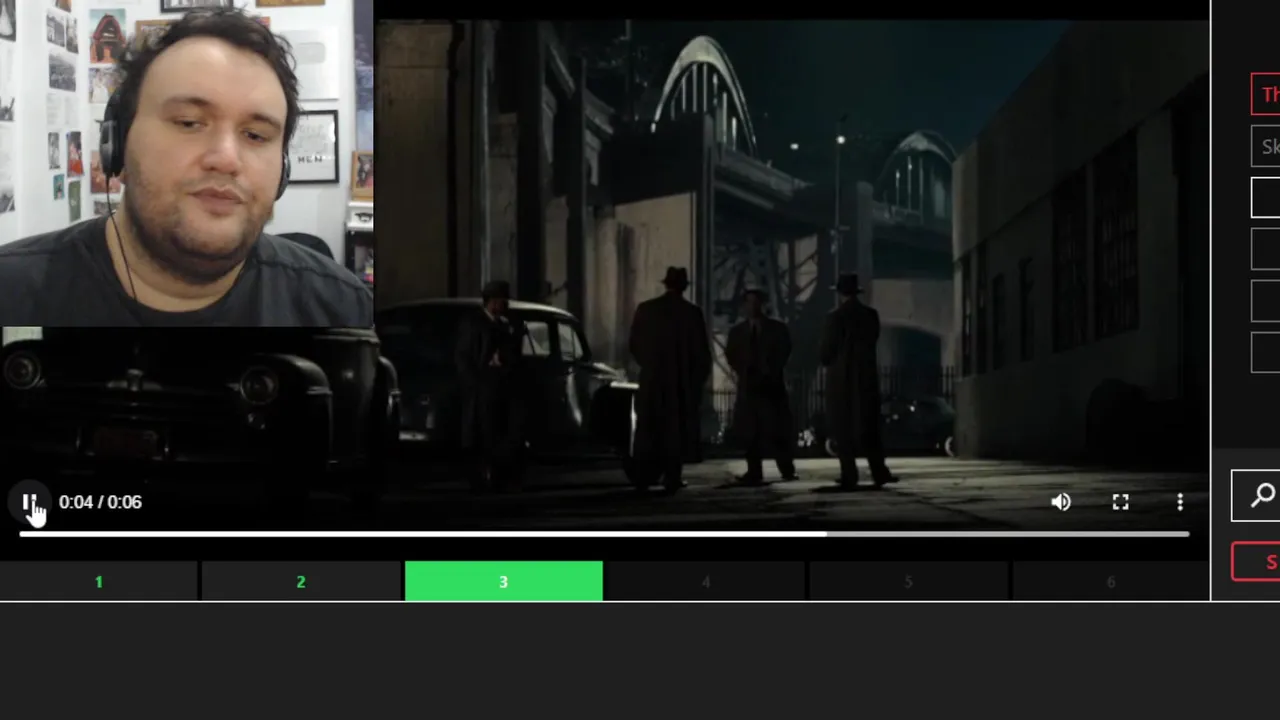Switch to frame tab 2

tap(301, 581)
